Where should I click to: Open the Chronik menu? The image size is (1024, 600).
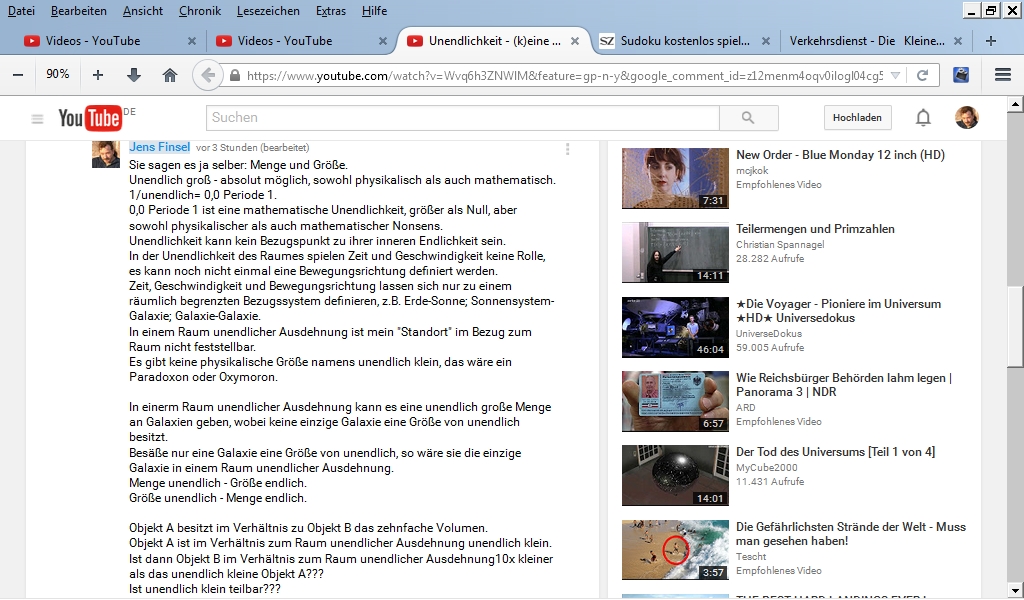(200, 10)
